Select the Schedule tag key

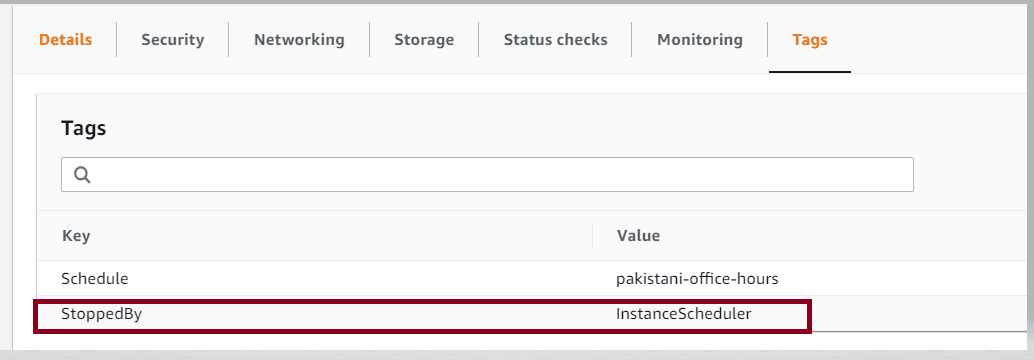[x=94, y=279]
